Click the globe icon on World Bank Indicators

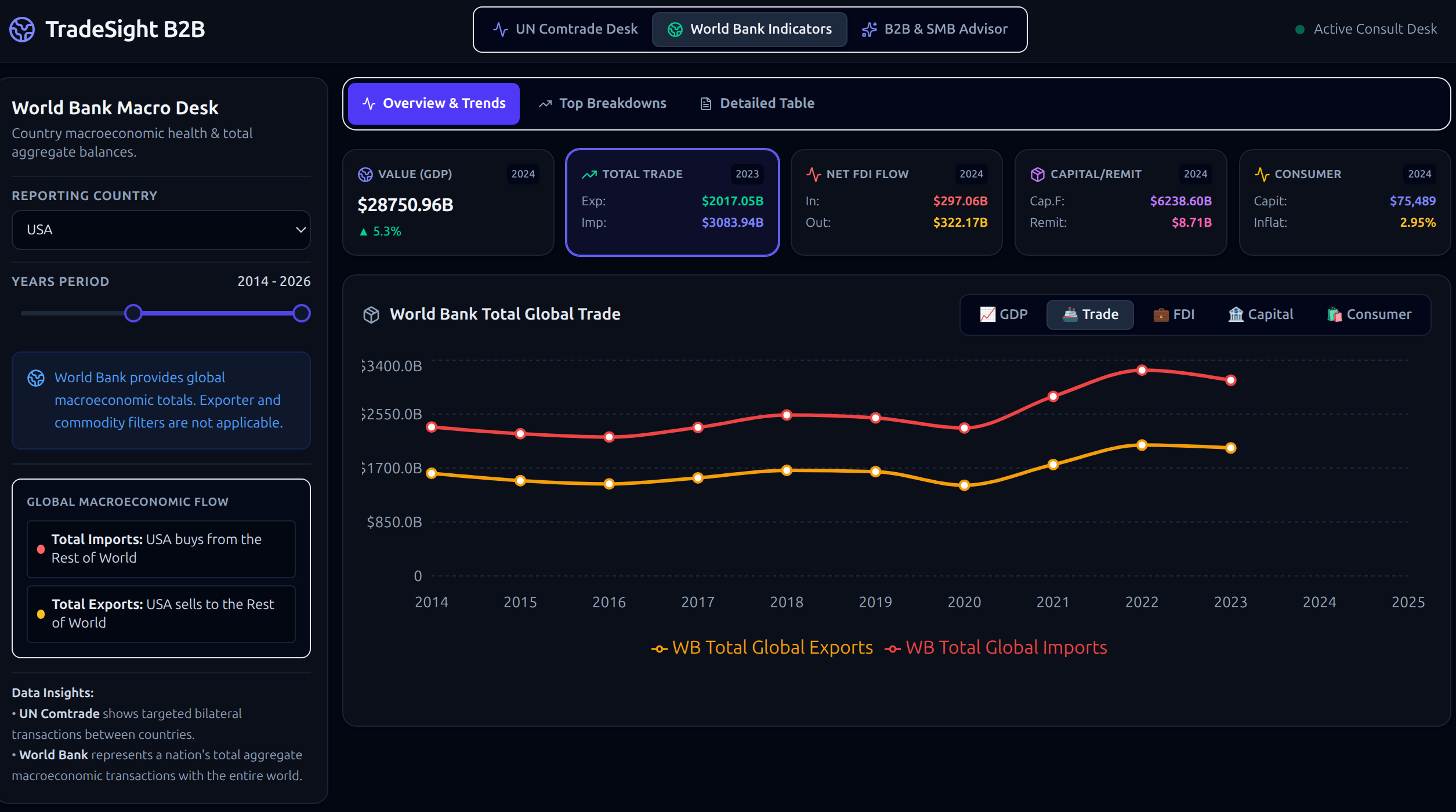[x=675, y=29]
